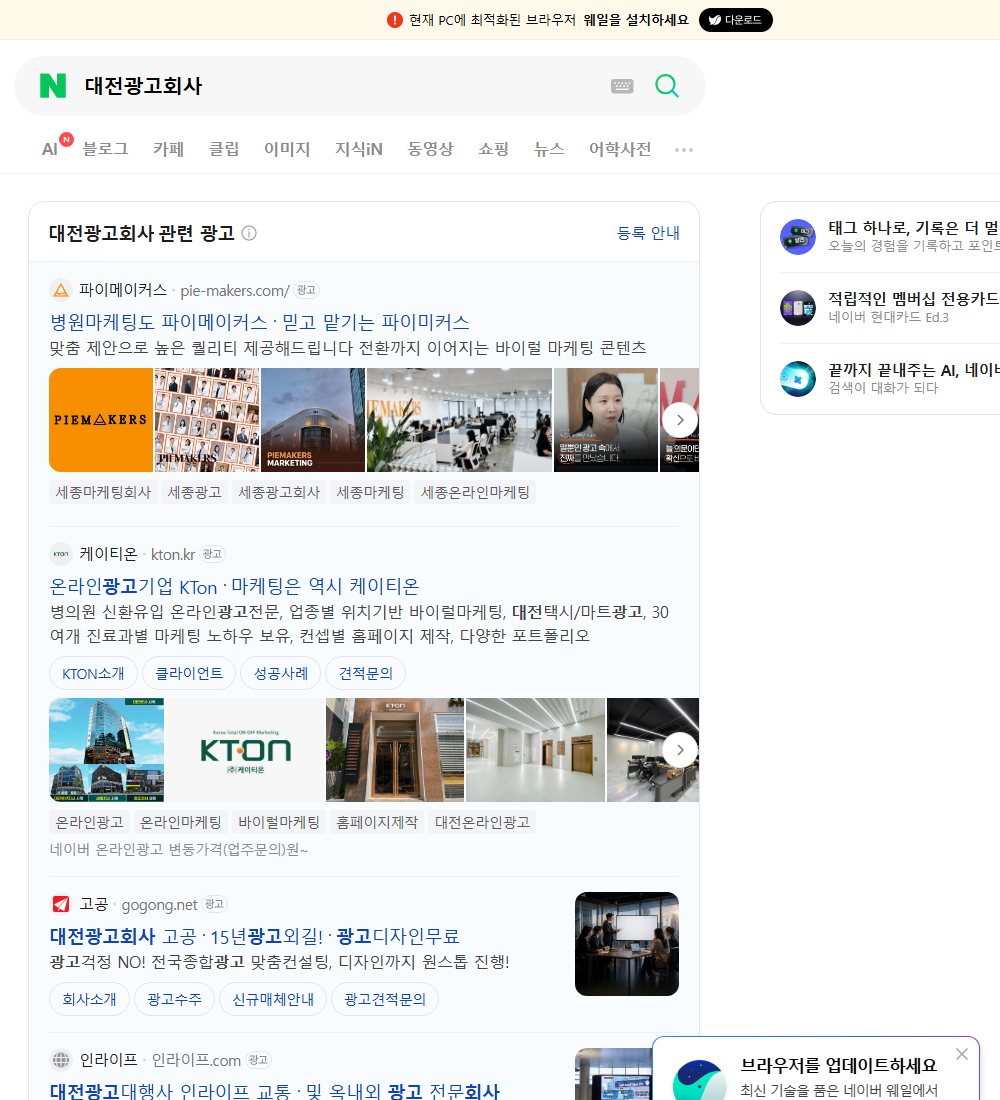Select the 홈페이지제작 keyword tag
This screenshot has height=1100, width=1000.
click(x=377, y=822)
